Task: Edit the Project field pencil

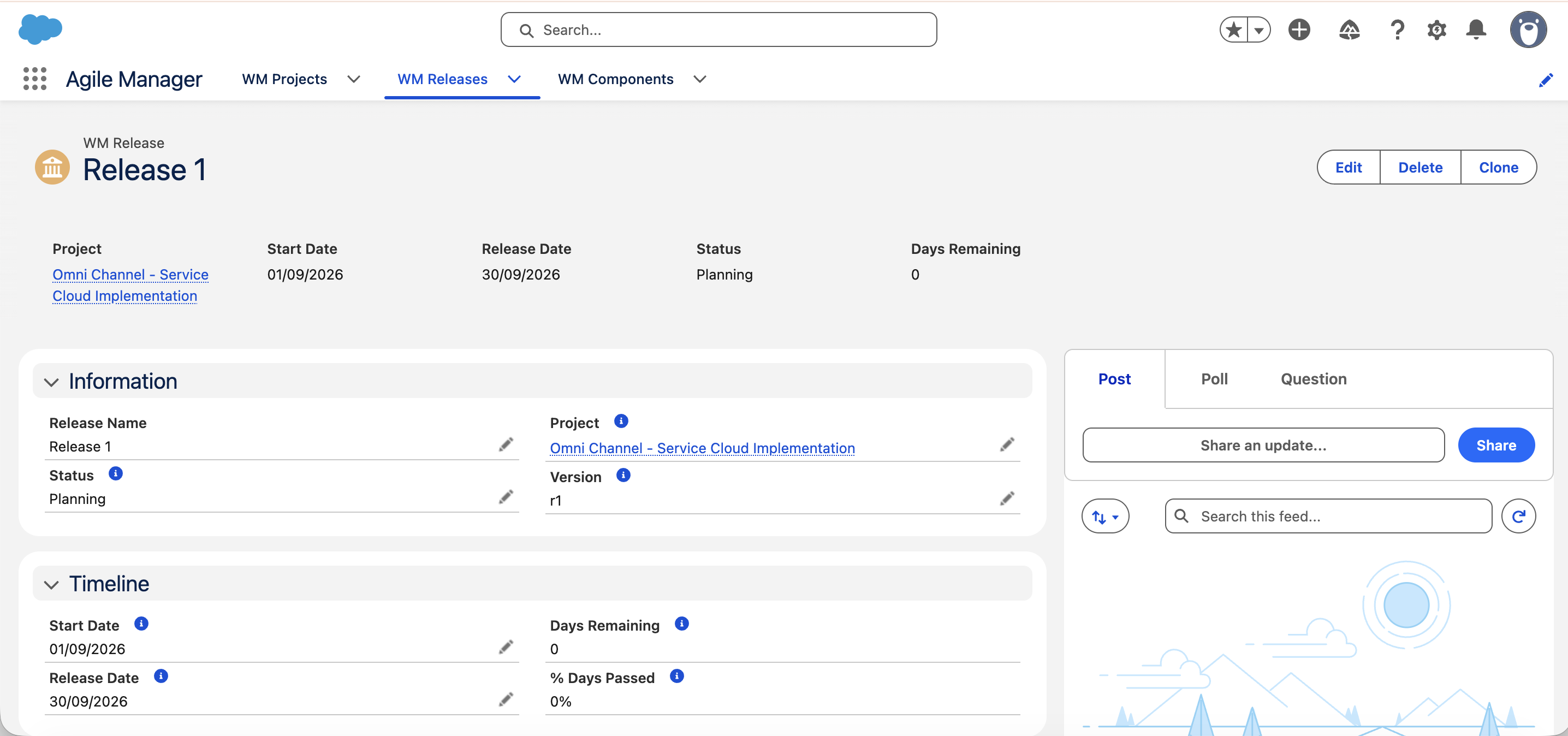Action: [1007, 444]
